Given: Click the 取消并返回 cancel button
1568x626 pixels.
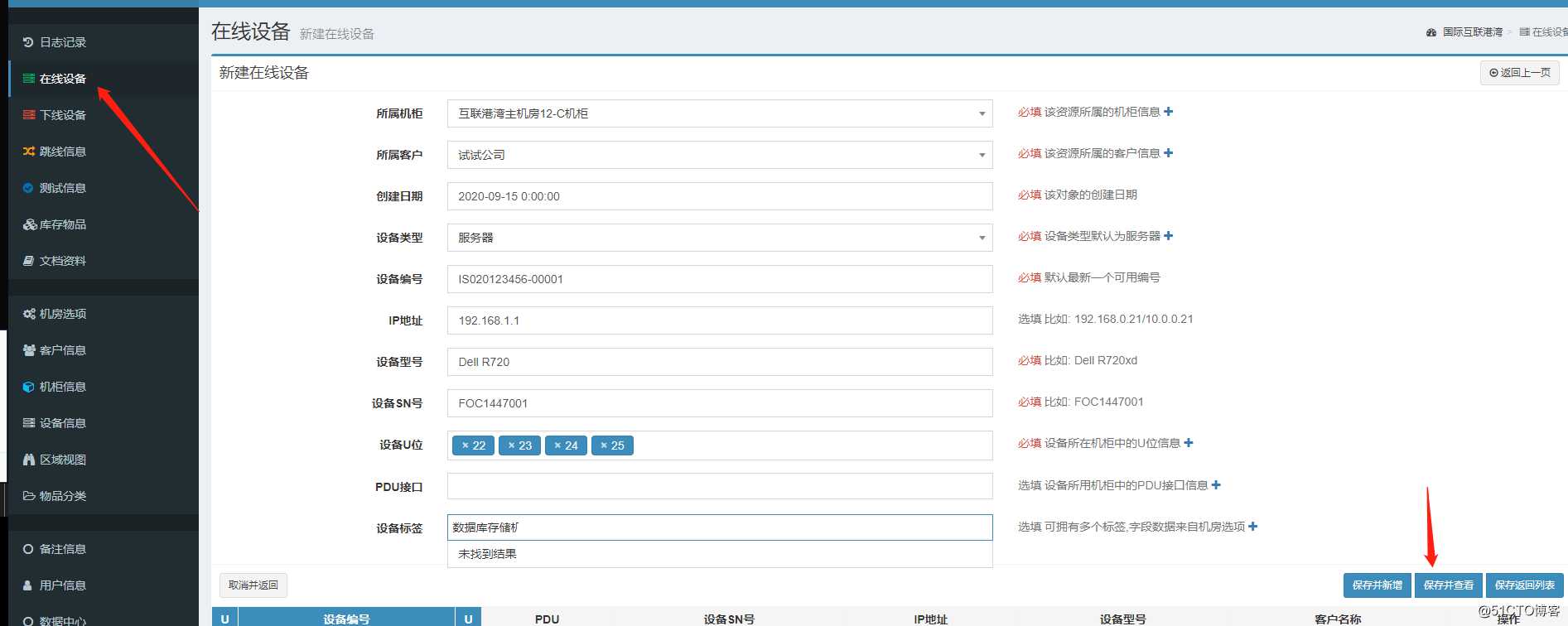Looking at the screenshot, I should pyautogui.click(x=253, y=585).
